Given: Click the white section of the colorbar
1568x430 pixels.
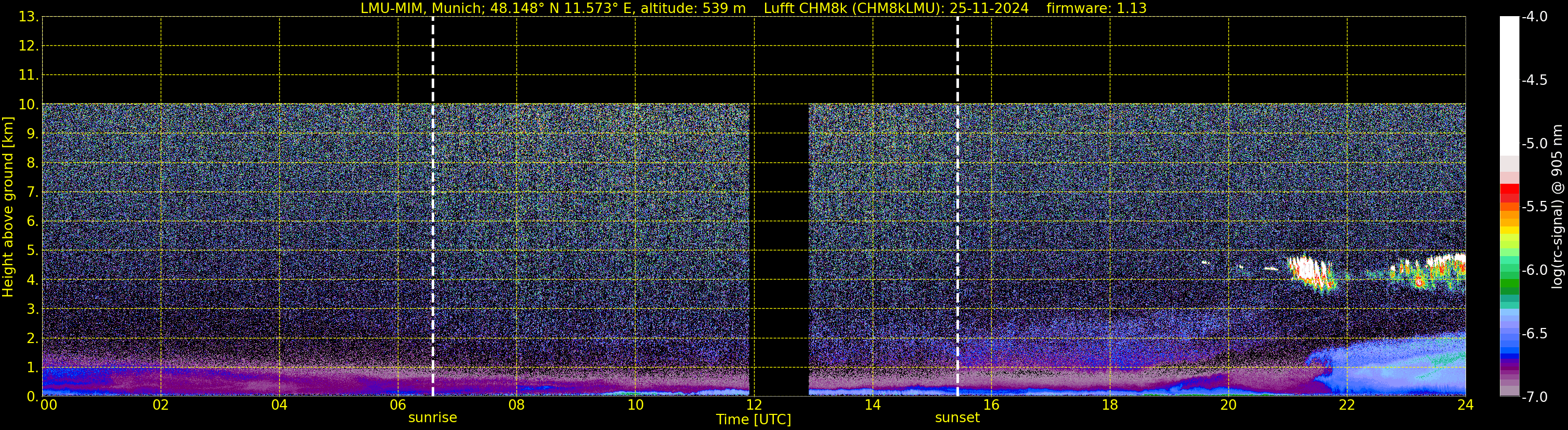Looking at the screenshot, I should (1510, 85).
